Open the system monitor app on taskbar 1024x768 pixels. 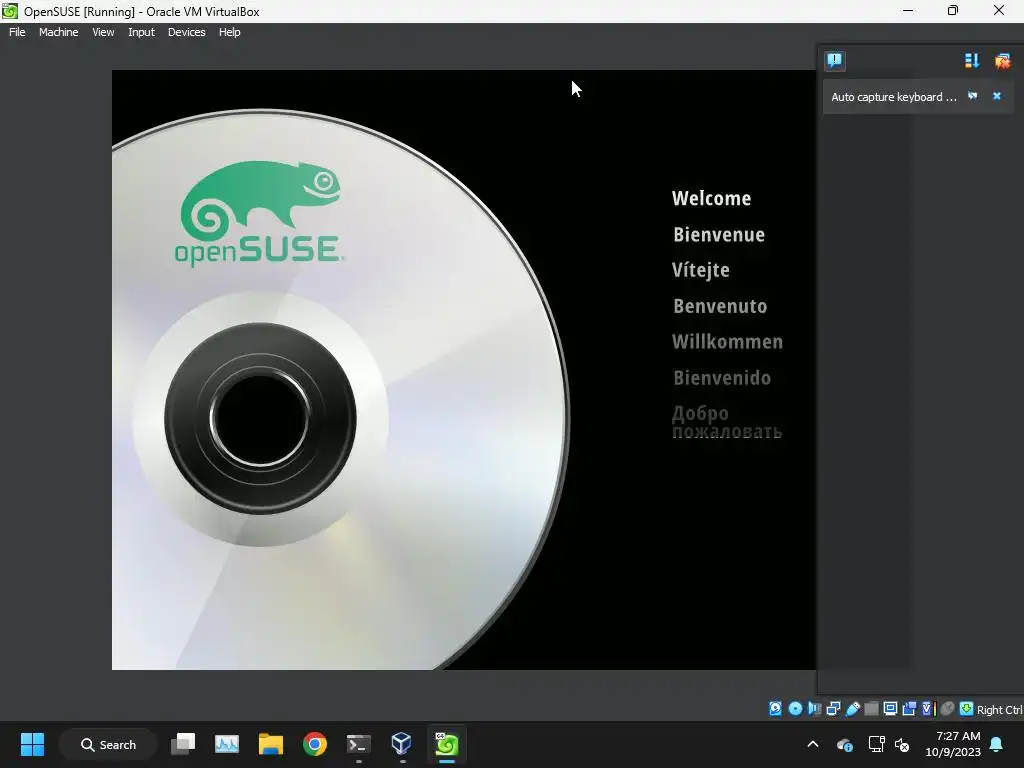227,744
